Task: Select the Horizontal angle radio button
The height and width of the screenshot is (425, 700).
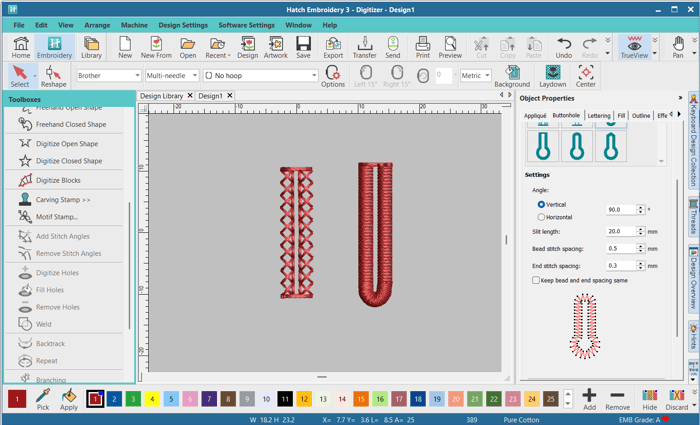Action: (x=542, y=217)
